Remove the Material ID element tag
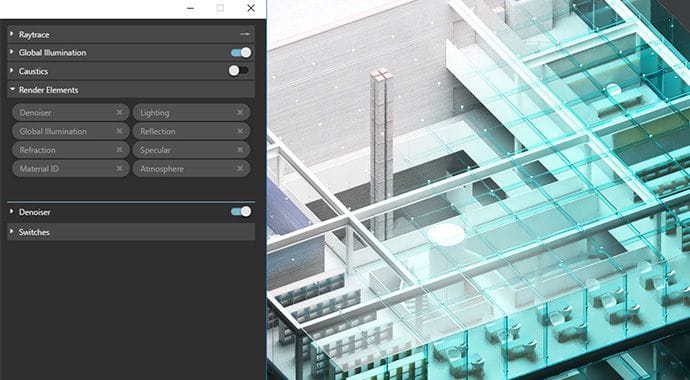690x380 pixels. [119, 168]
